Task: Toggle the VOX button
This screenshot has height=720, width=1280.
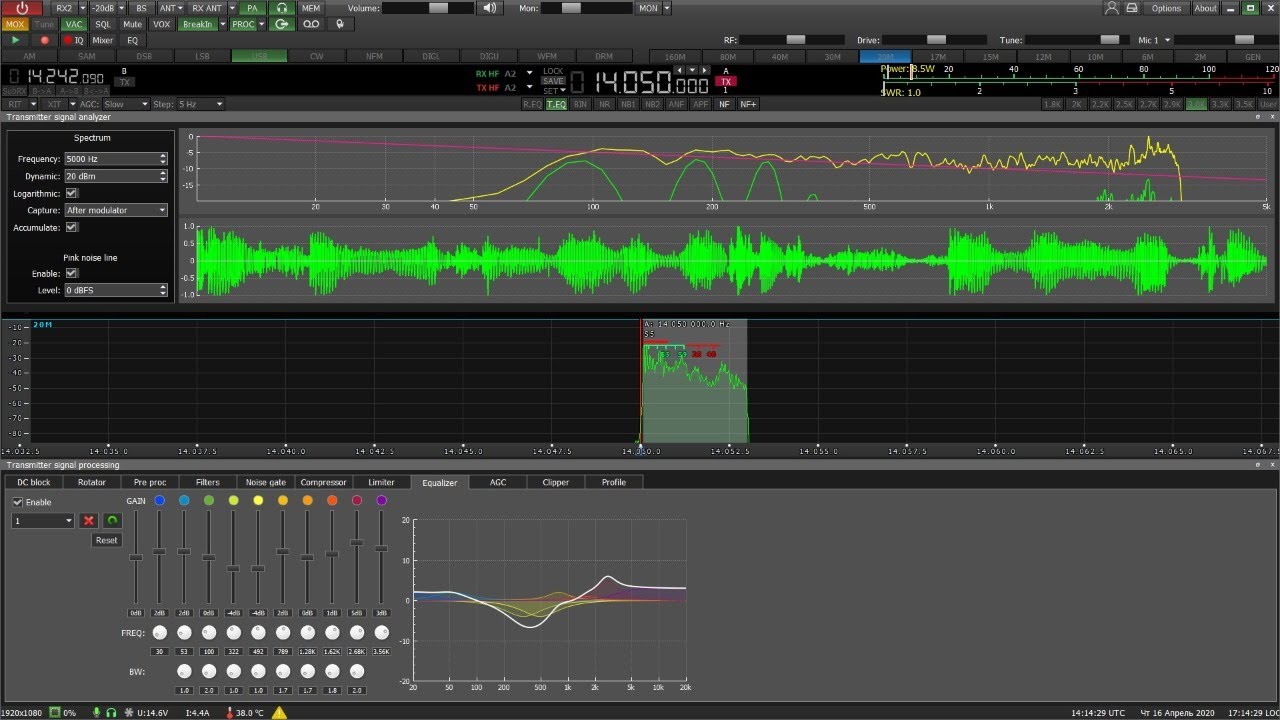Action: [161, 24]
